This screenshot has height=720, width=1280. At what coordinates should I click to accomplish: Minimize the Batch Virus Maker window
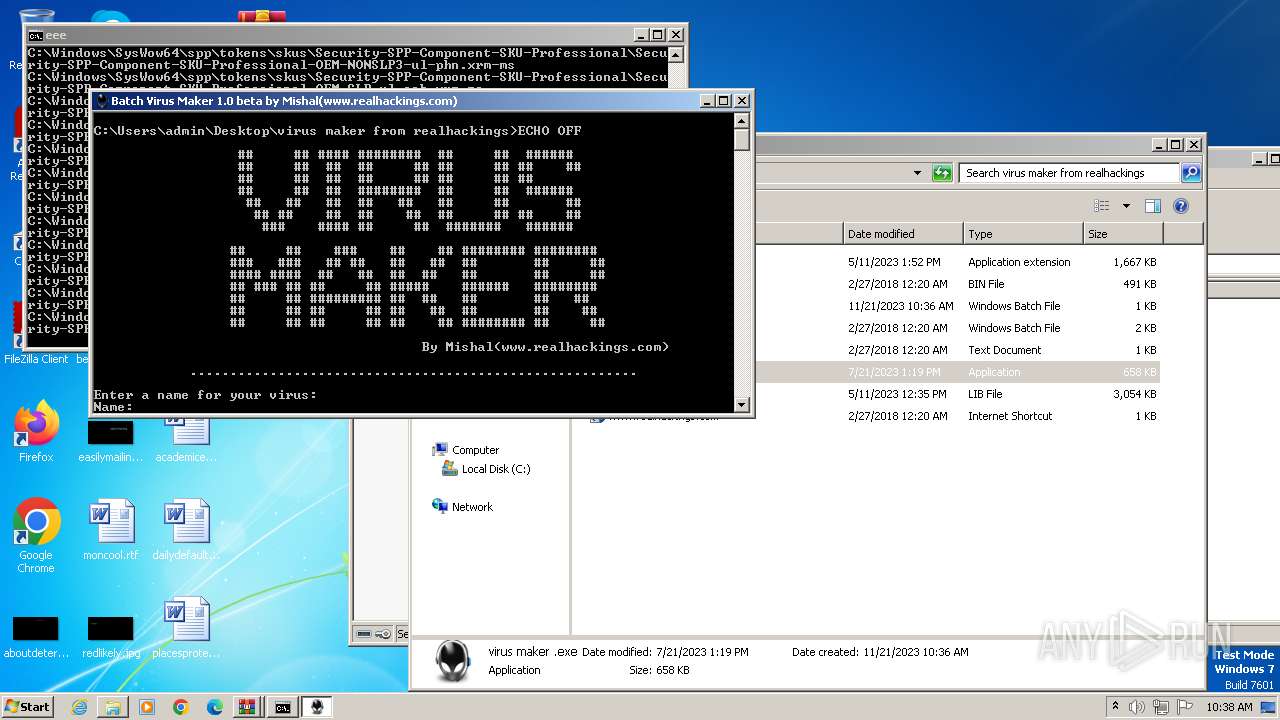(x=708, y=100)
